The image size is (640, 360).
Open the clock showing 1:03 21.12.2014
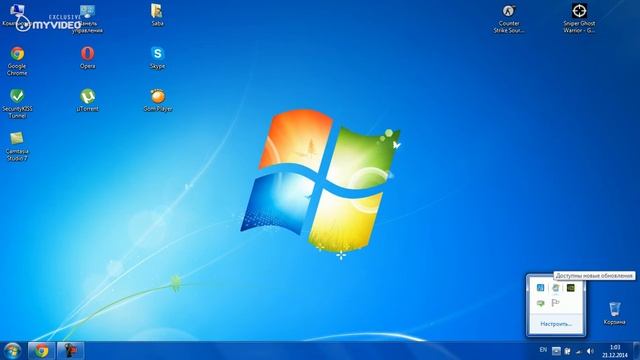tap(615, 351)
